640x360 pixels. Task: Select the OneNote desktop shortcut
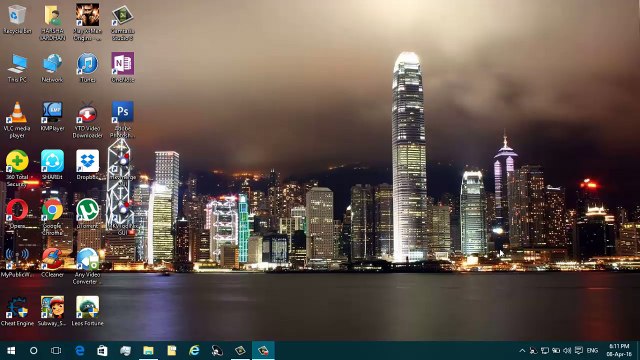pyautogui.click(x=122, y=68)
